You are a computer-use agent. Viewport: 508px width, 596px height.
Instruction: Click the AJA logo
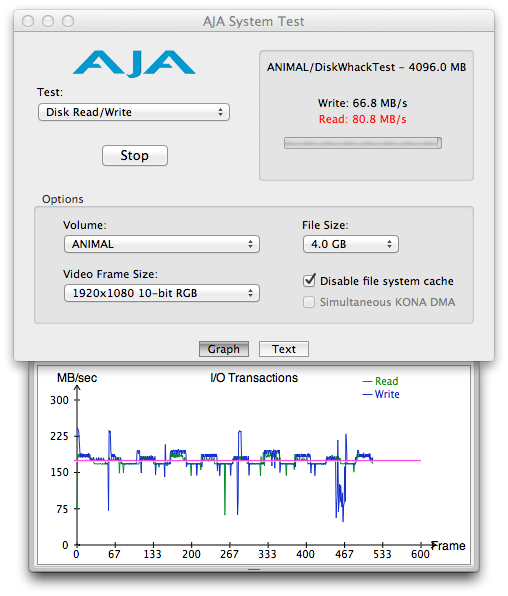[134, 63]
